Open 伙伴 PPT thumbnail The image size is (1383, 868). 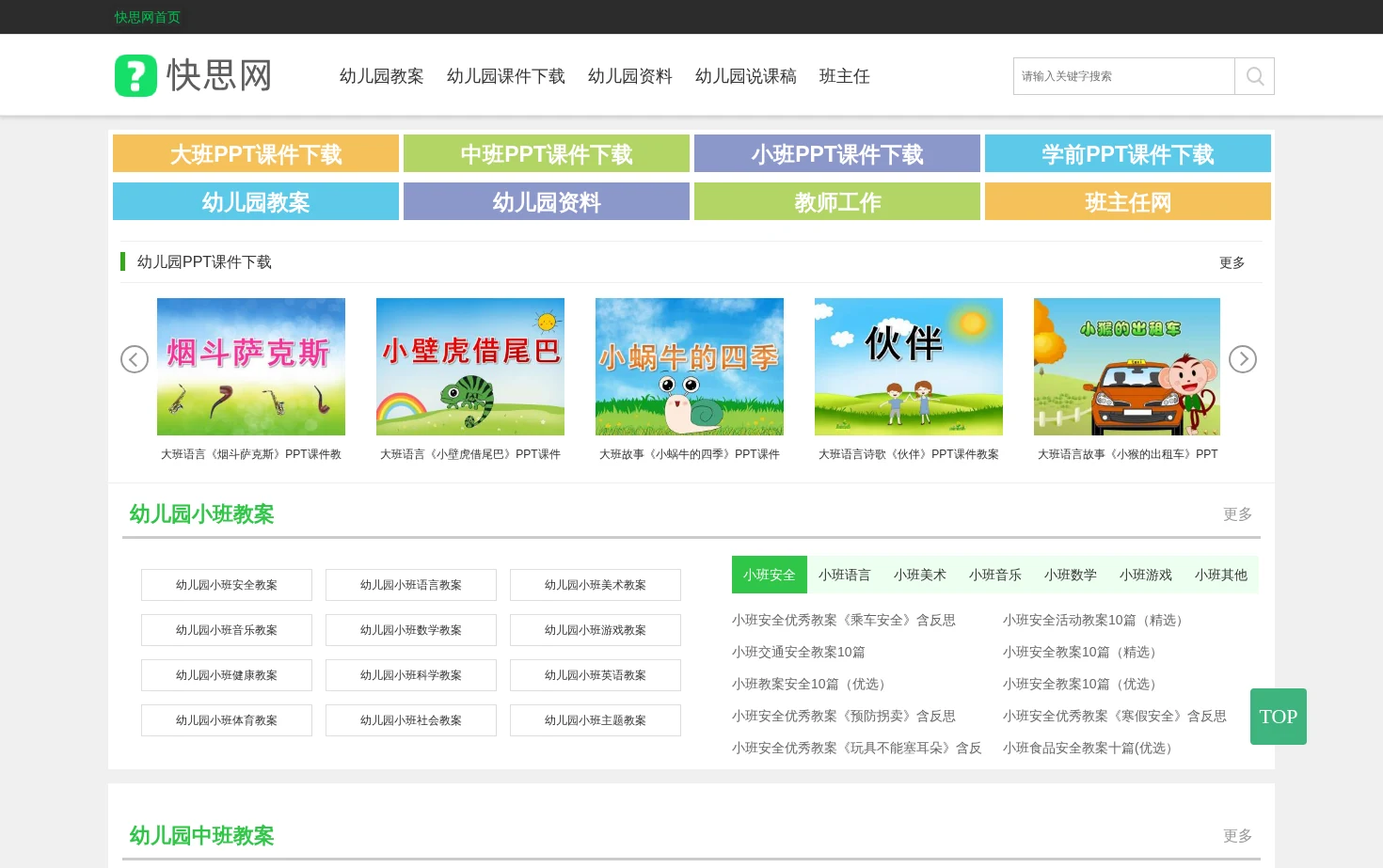(909, 367)
